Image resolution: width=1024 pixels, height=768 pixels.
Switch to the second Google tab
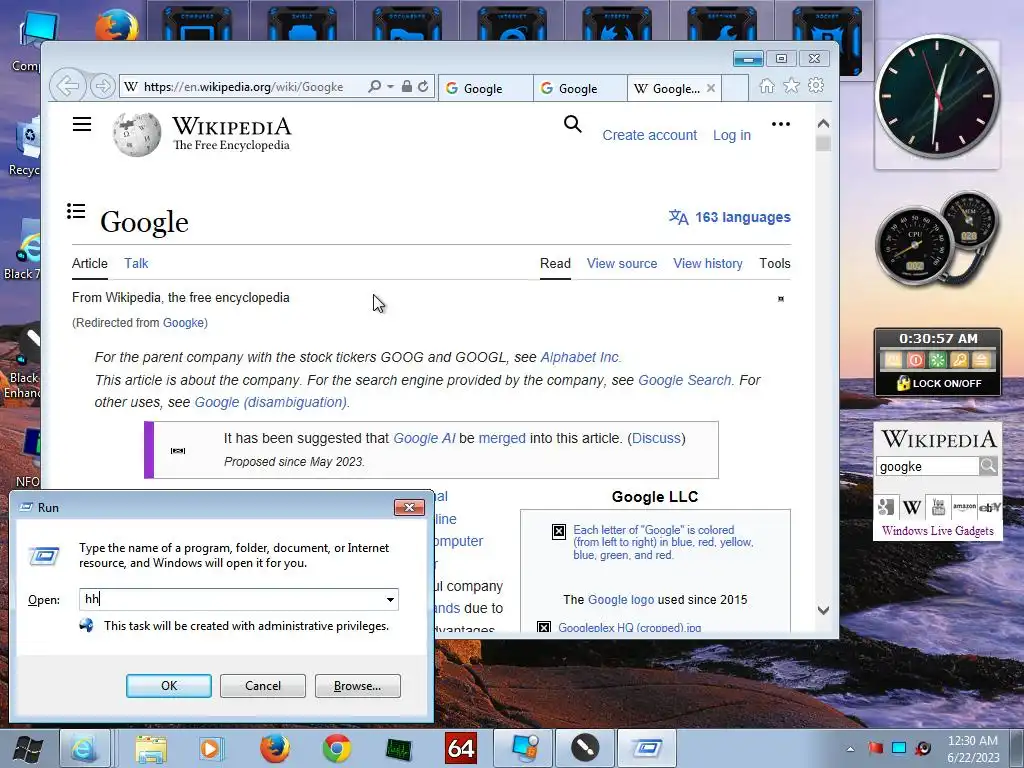[x=580, y=88]
